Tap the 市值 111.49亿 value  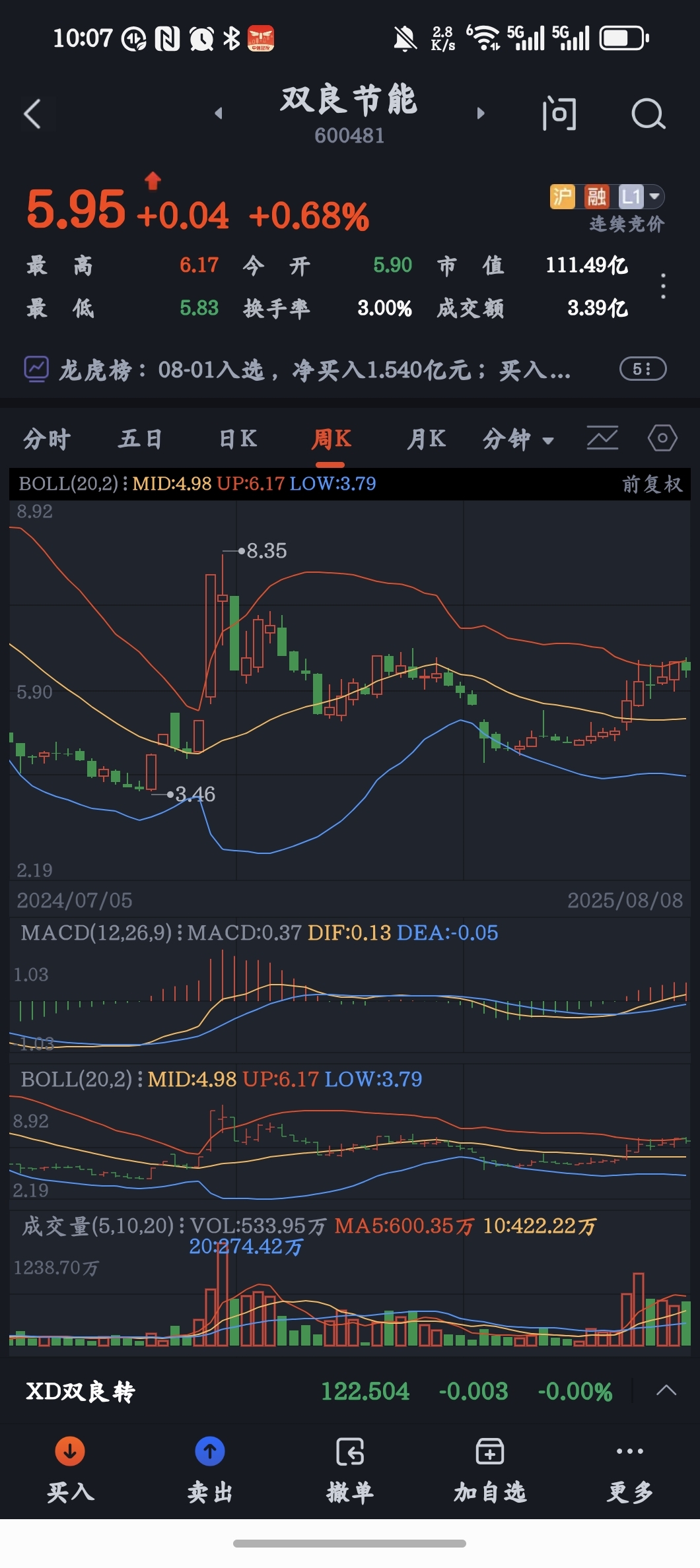click(586, 265)
